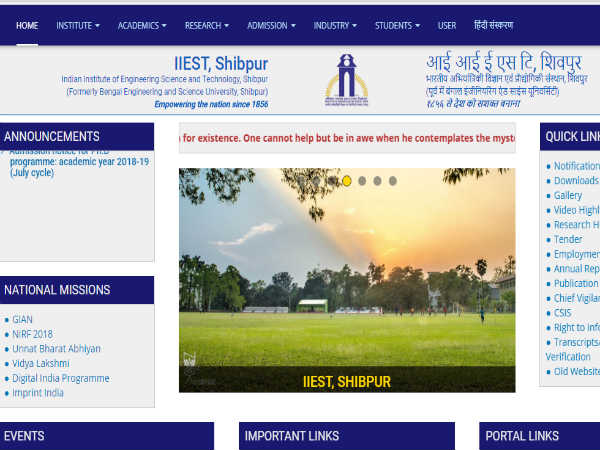Screen dimensions: 600x450
Task: Expand the Research dropdown menu
Action: (x=207, y=24)
